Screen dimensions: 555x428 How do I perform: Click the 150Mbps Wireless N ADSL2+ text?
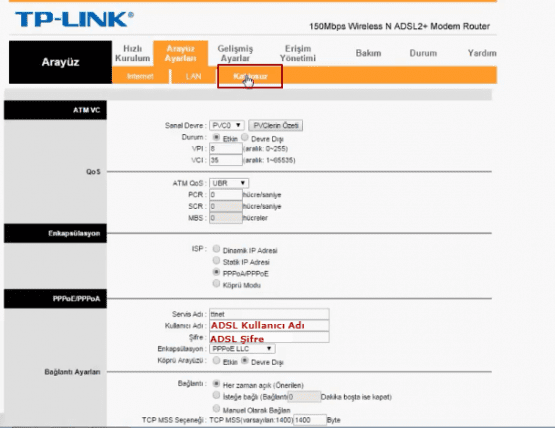tap(399, 26)
